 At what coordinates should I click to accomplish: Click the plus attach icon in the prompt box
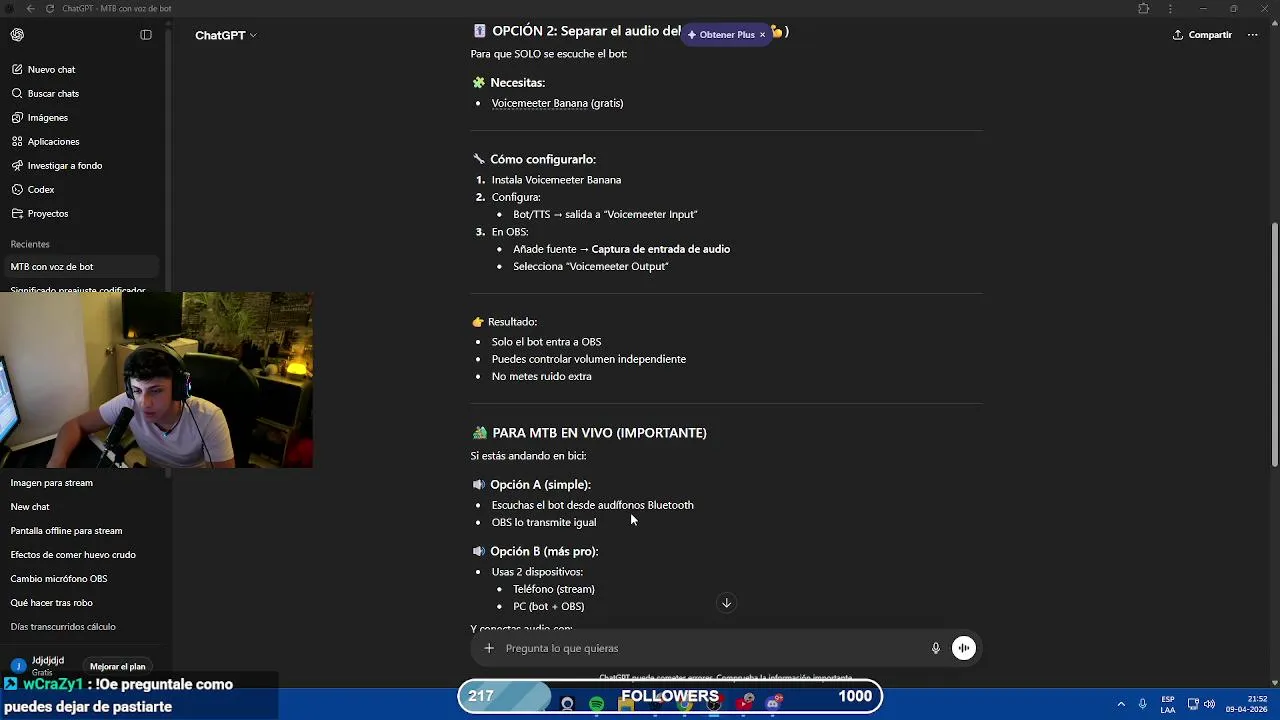click(x=489, y=648)
